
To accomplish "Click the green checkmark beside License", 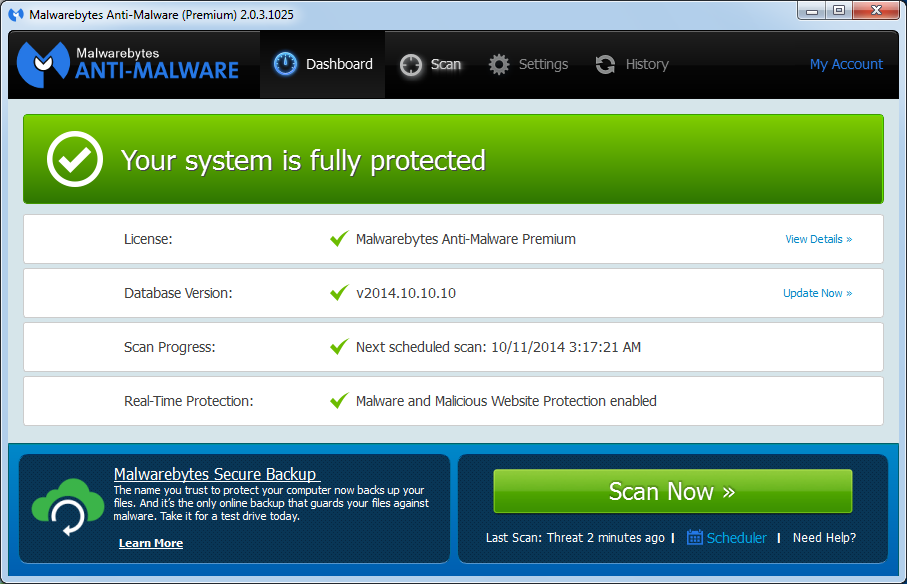I will click(339, 239).
